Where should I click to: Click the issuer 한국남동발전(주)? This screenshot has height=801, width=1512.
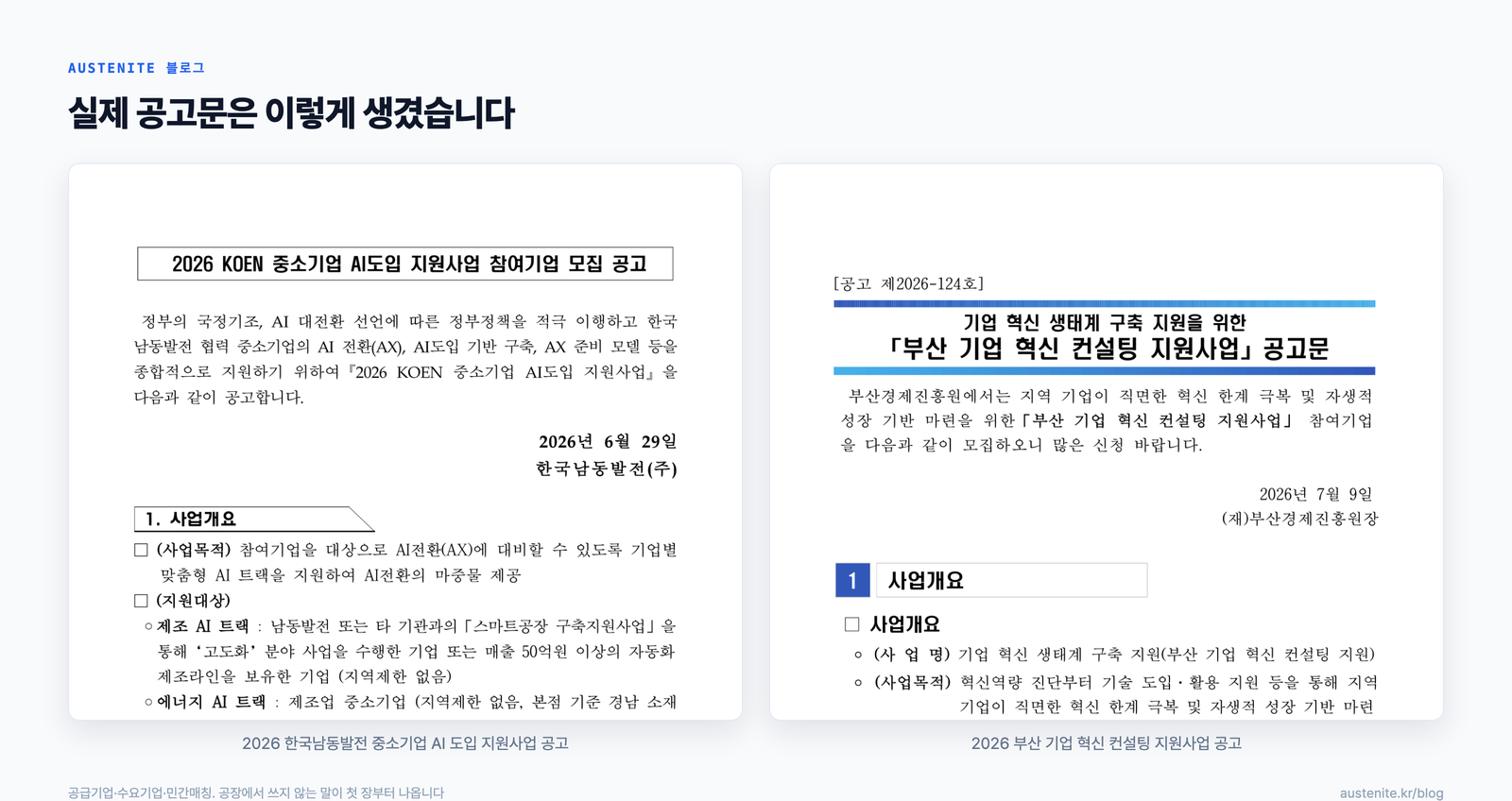[x=607, y=469]
